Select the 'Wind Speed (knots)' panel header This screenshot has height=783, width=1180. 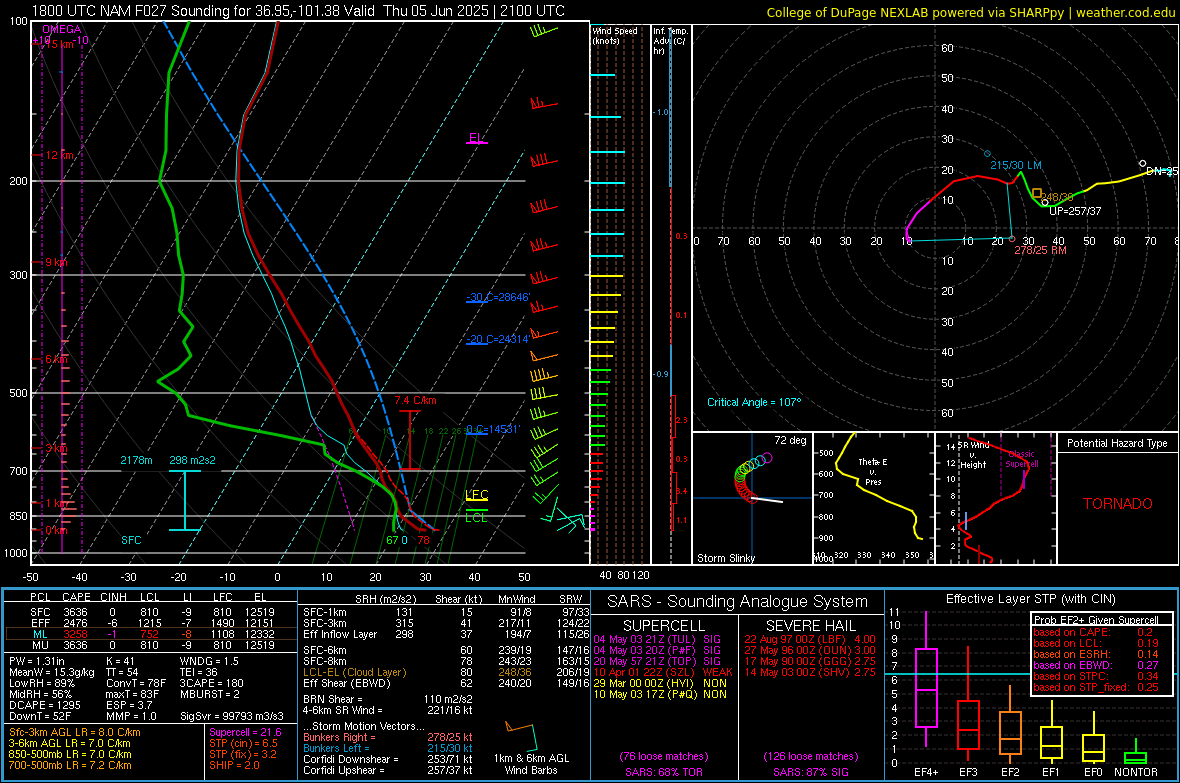615,36
